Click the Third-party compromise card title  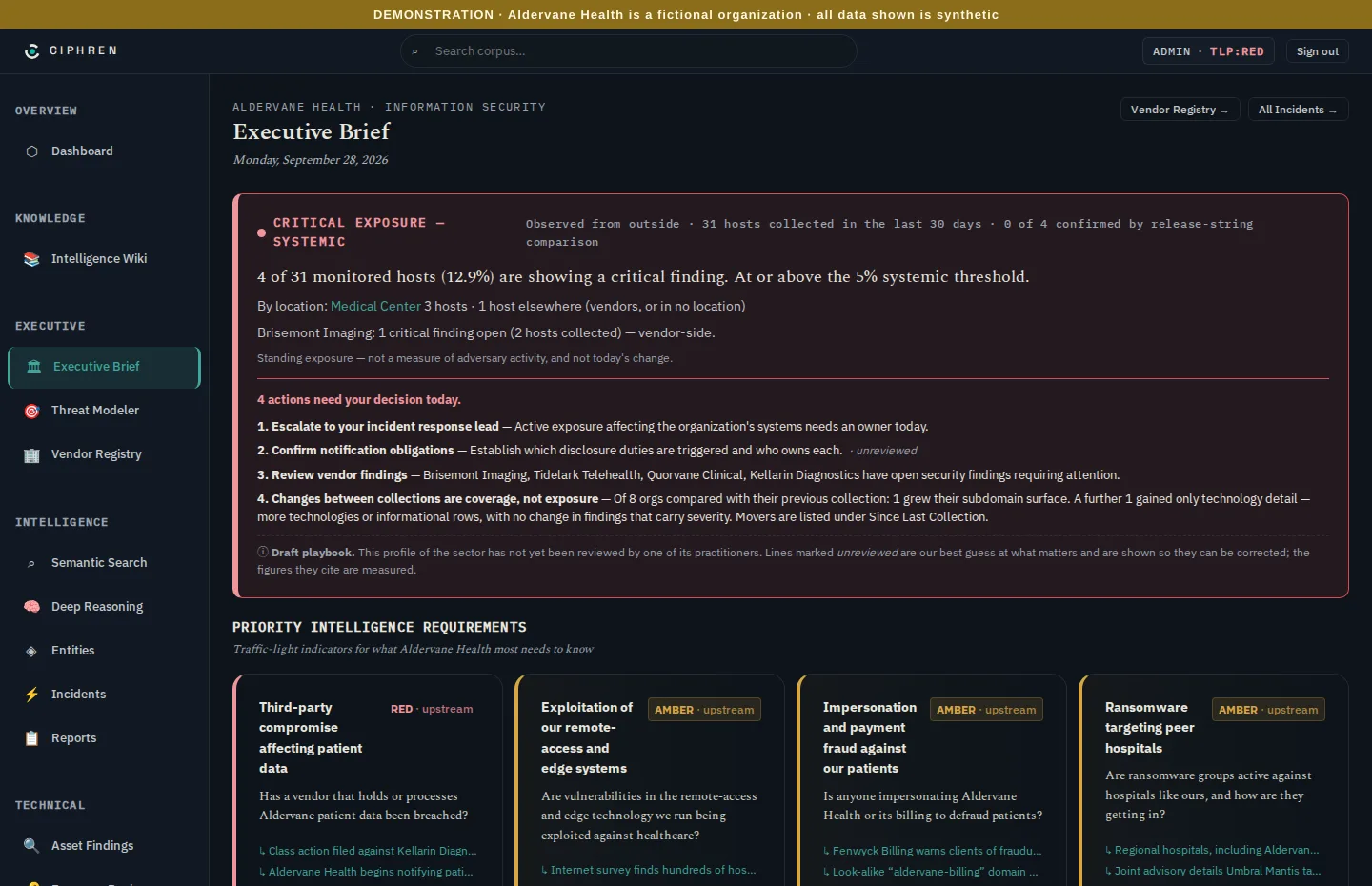click(311, 737)
